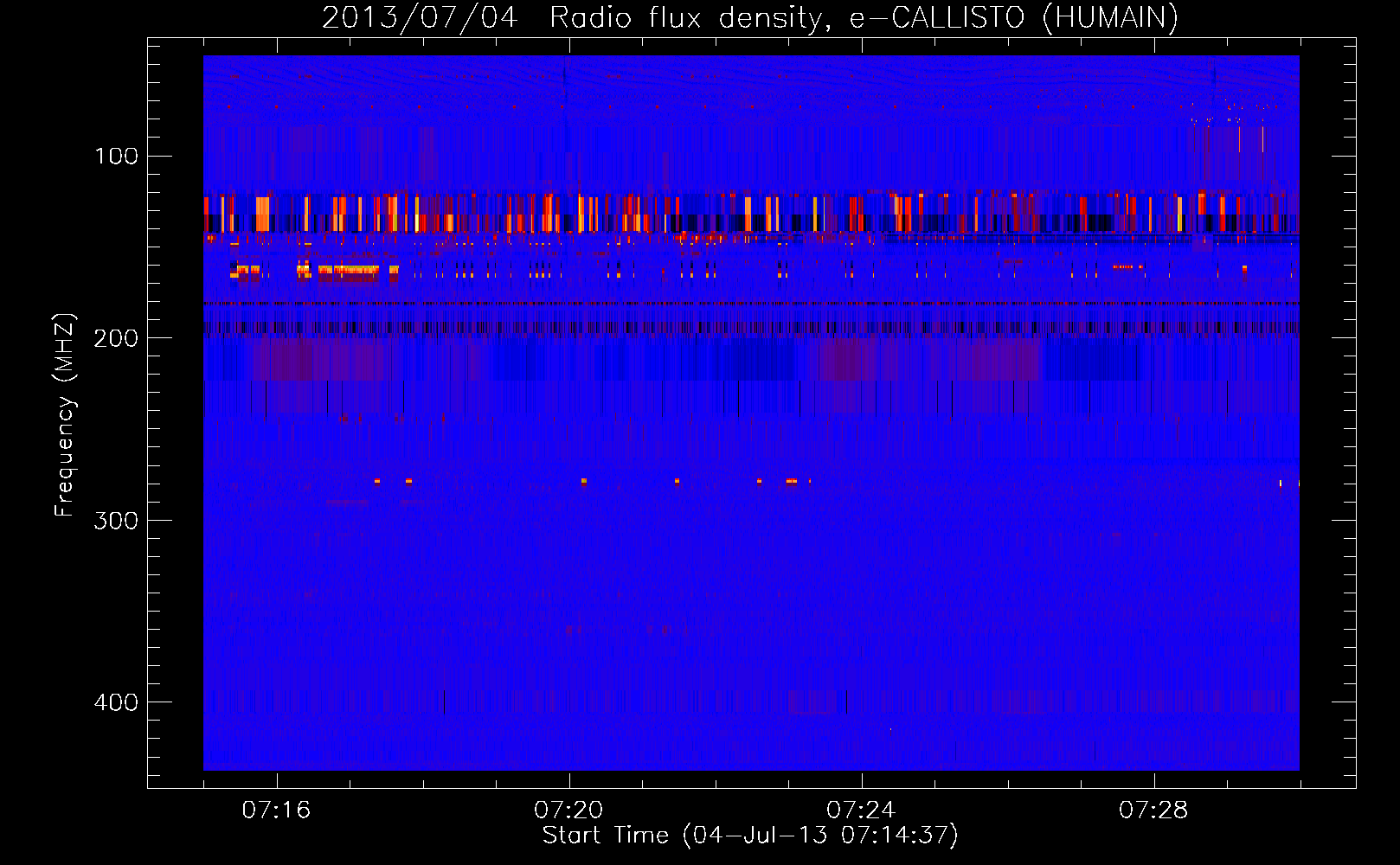1400x865 pixels.
Task: Select the 400 frequency tick label
Action: point(116,702)
